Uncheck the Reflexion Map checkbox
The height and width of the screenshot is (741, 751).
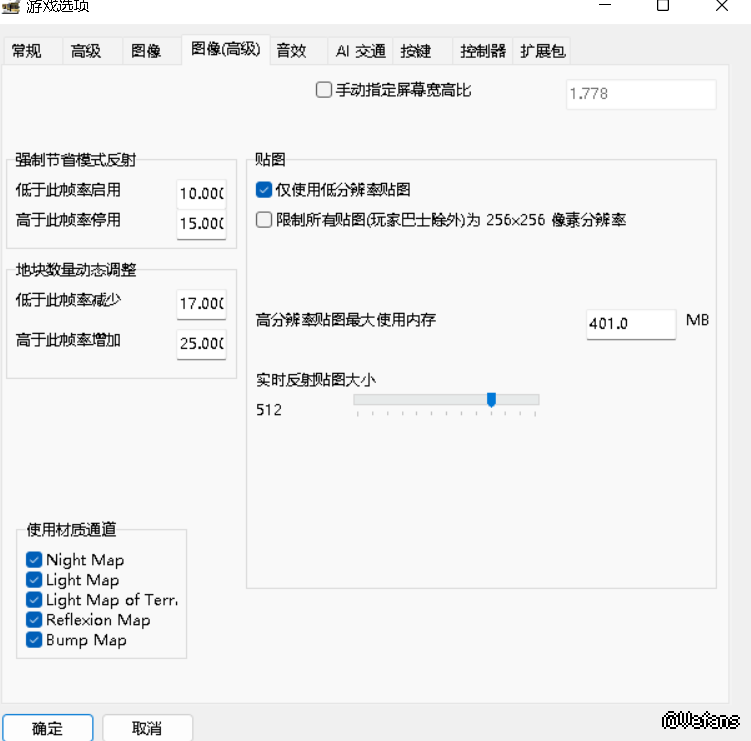point(34,620)
